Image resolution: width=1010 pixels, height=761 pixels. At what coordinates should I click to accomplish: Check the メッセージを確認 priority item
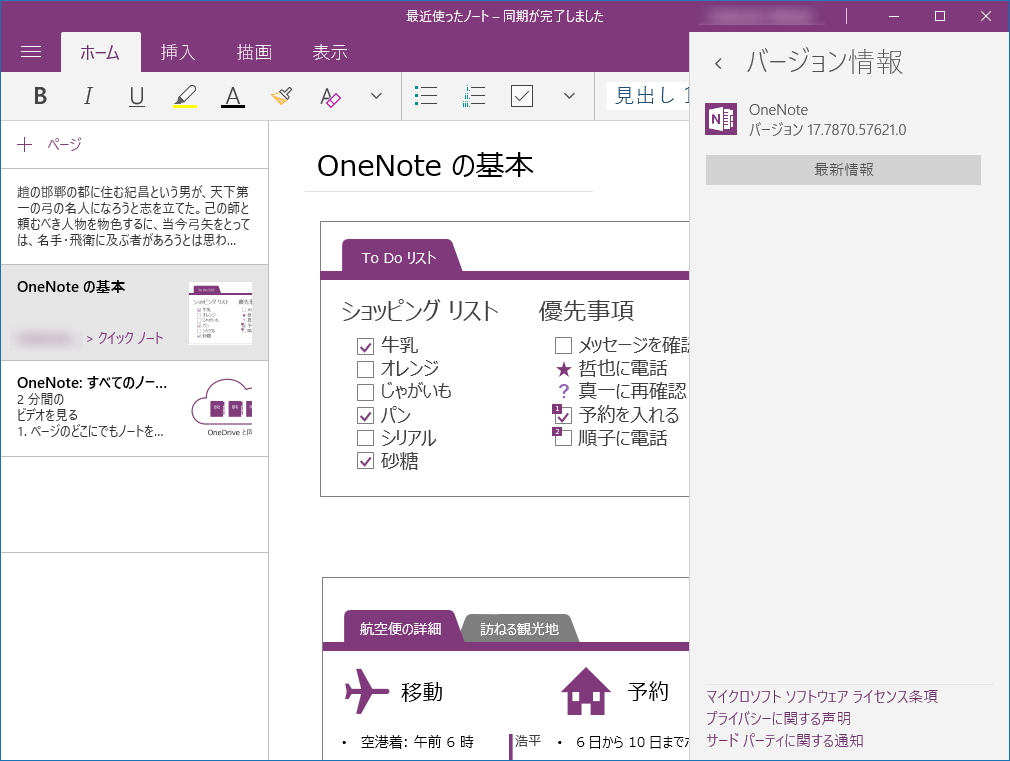563,345
